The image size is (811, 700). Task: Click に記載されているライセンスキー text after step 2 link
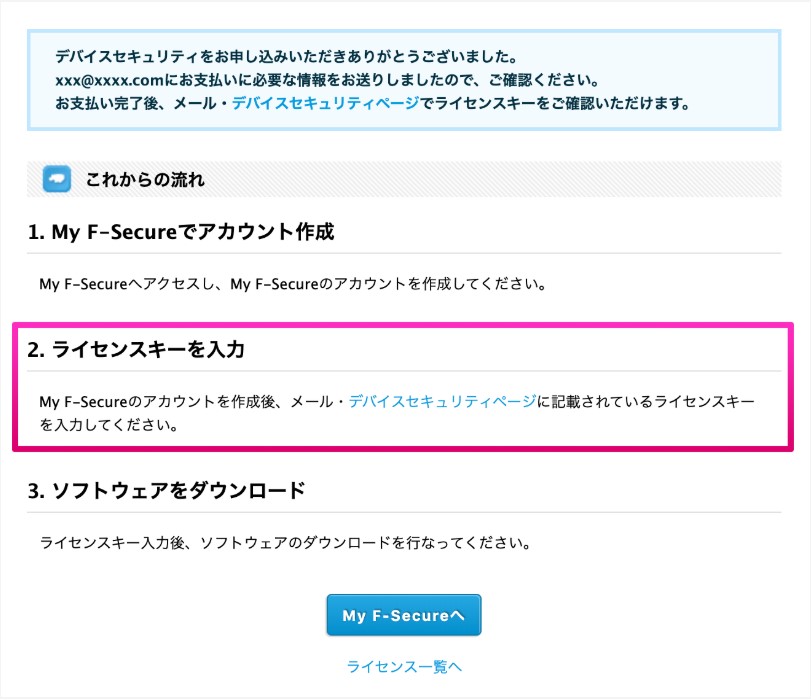point(646,401)
